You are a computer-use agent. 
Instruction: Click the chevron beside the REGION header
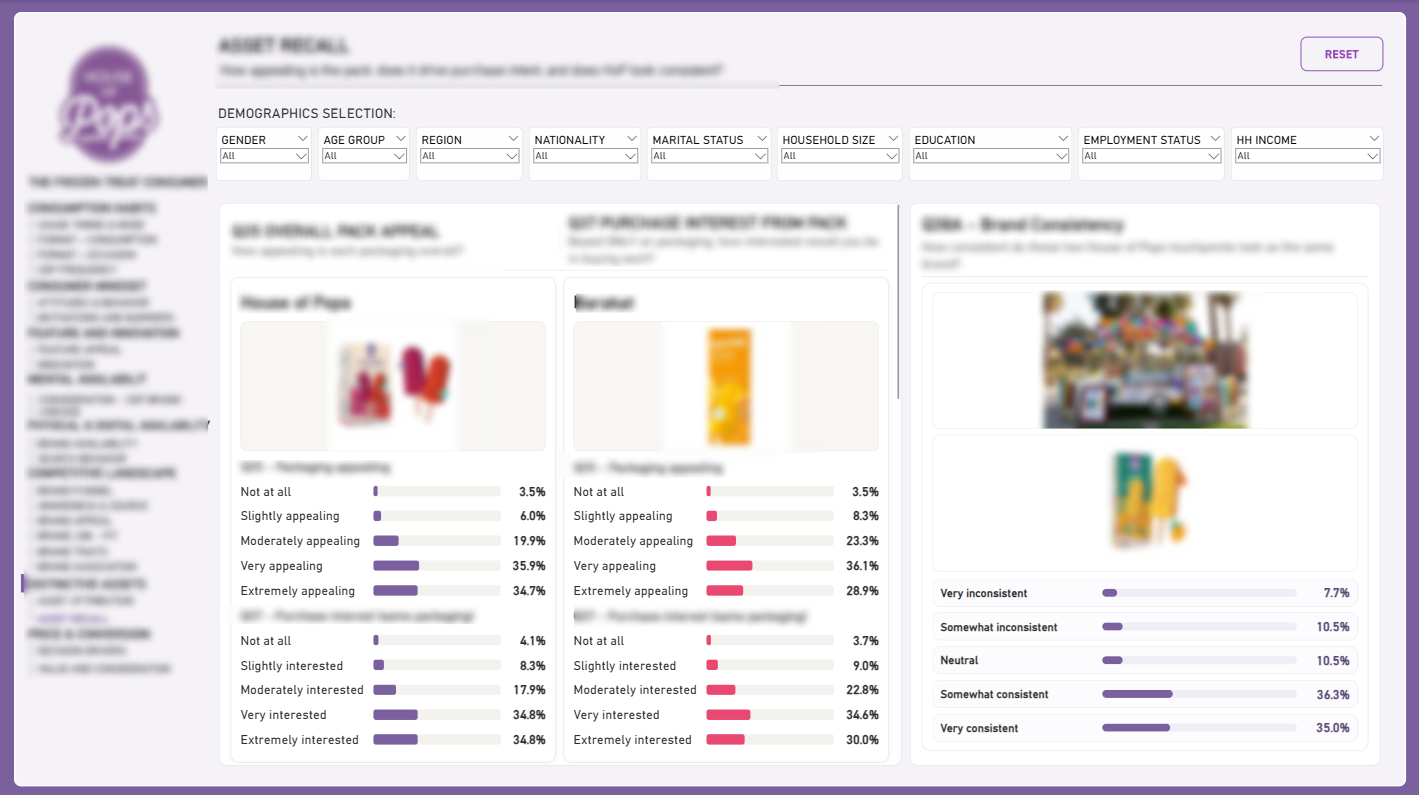513,138
